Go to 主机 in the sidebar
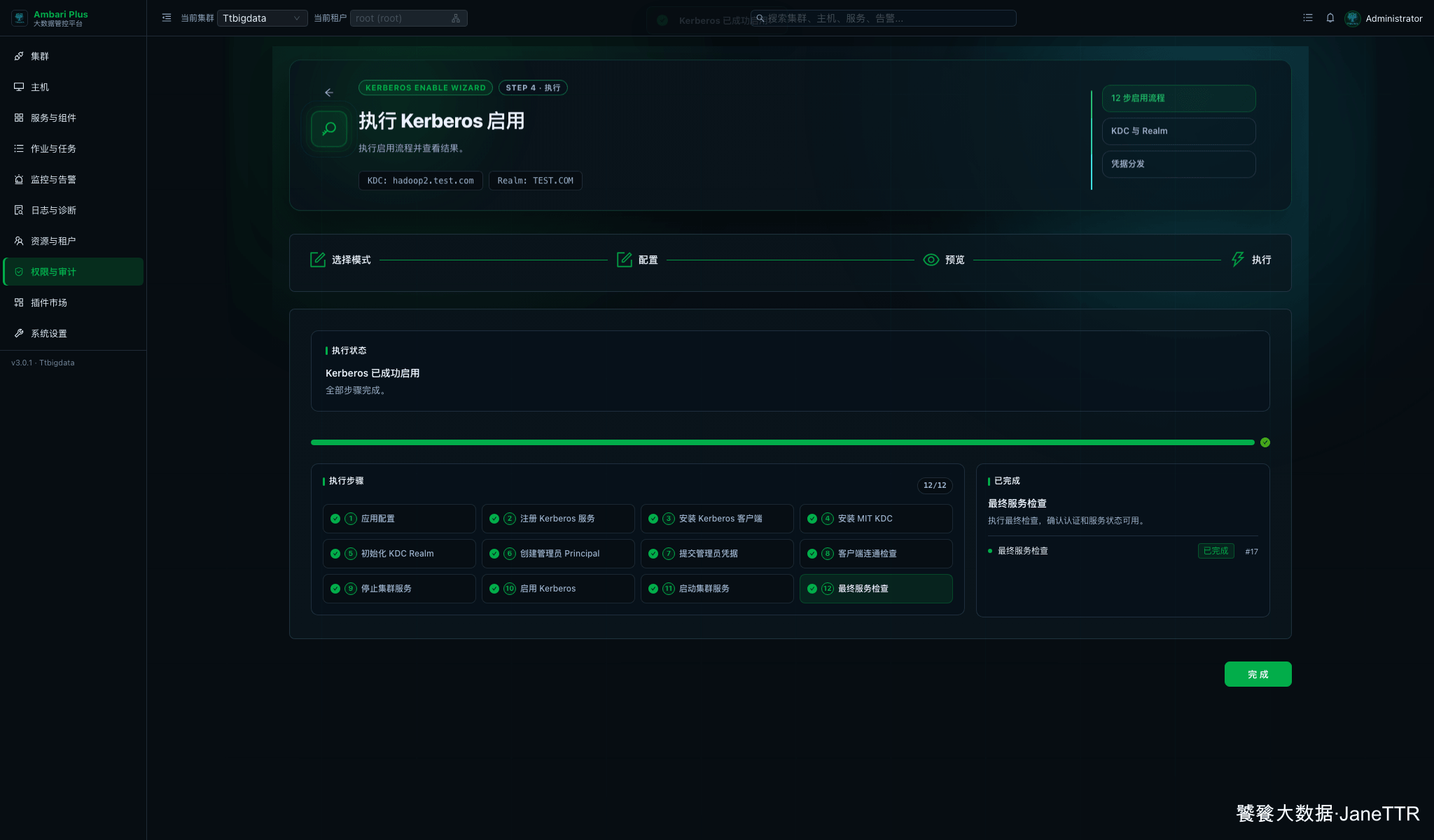 pos(73,87)
